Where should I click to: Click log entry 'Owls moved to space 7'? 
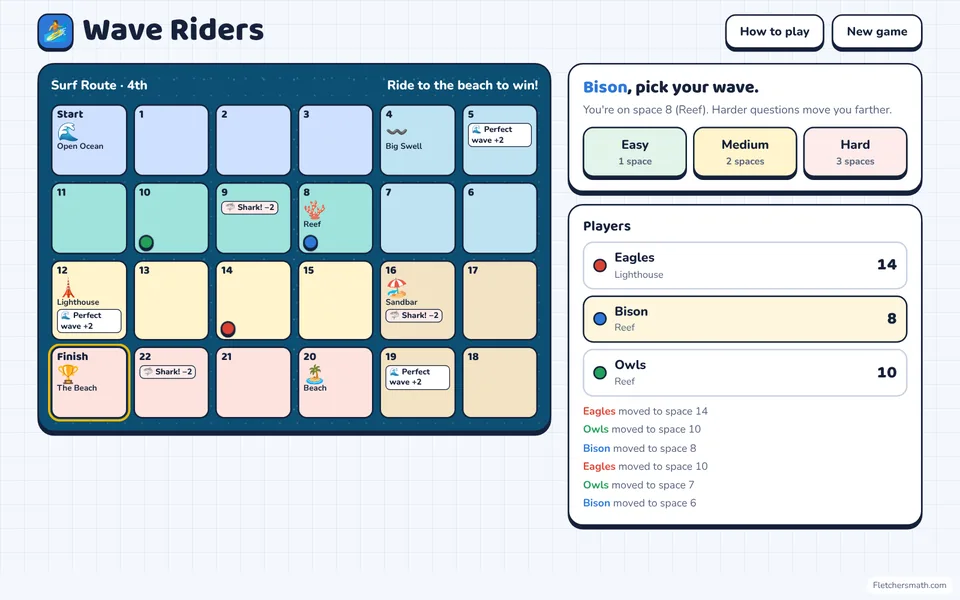[x=639, y=485]
